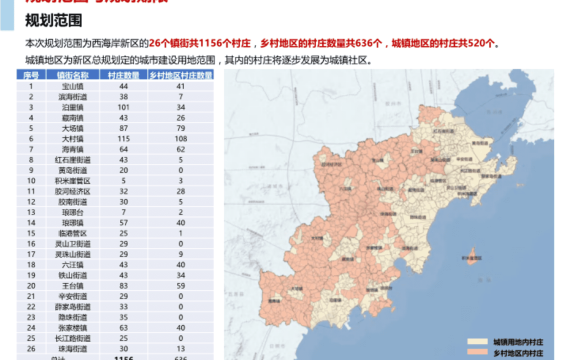
Task: Click the 黄岛街道 table cell
Action: tap(73, 170)
